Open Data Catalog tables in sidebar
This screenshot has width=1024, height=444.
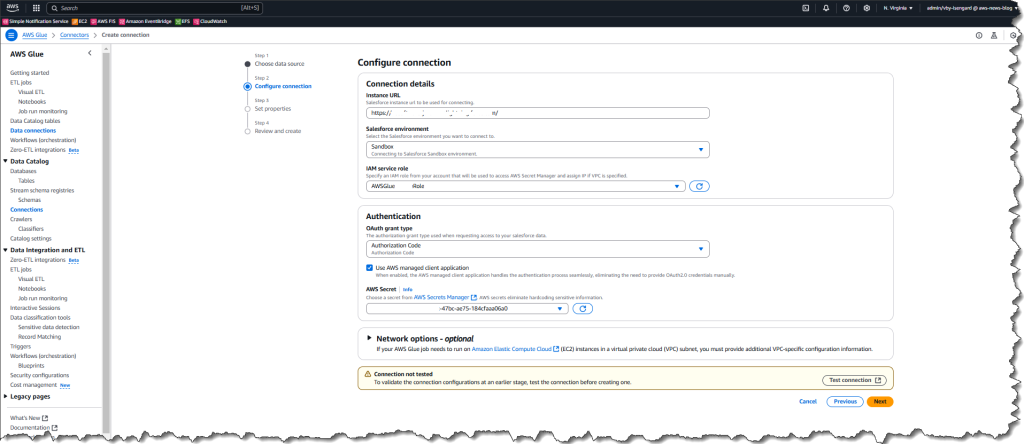pos(35,121)
